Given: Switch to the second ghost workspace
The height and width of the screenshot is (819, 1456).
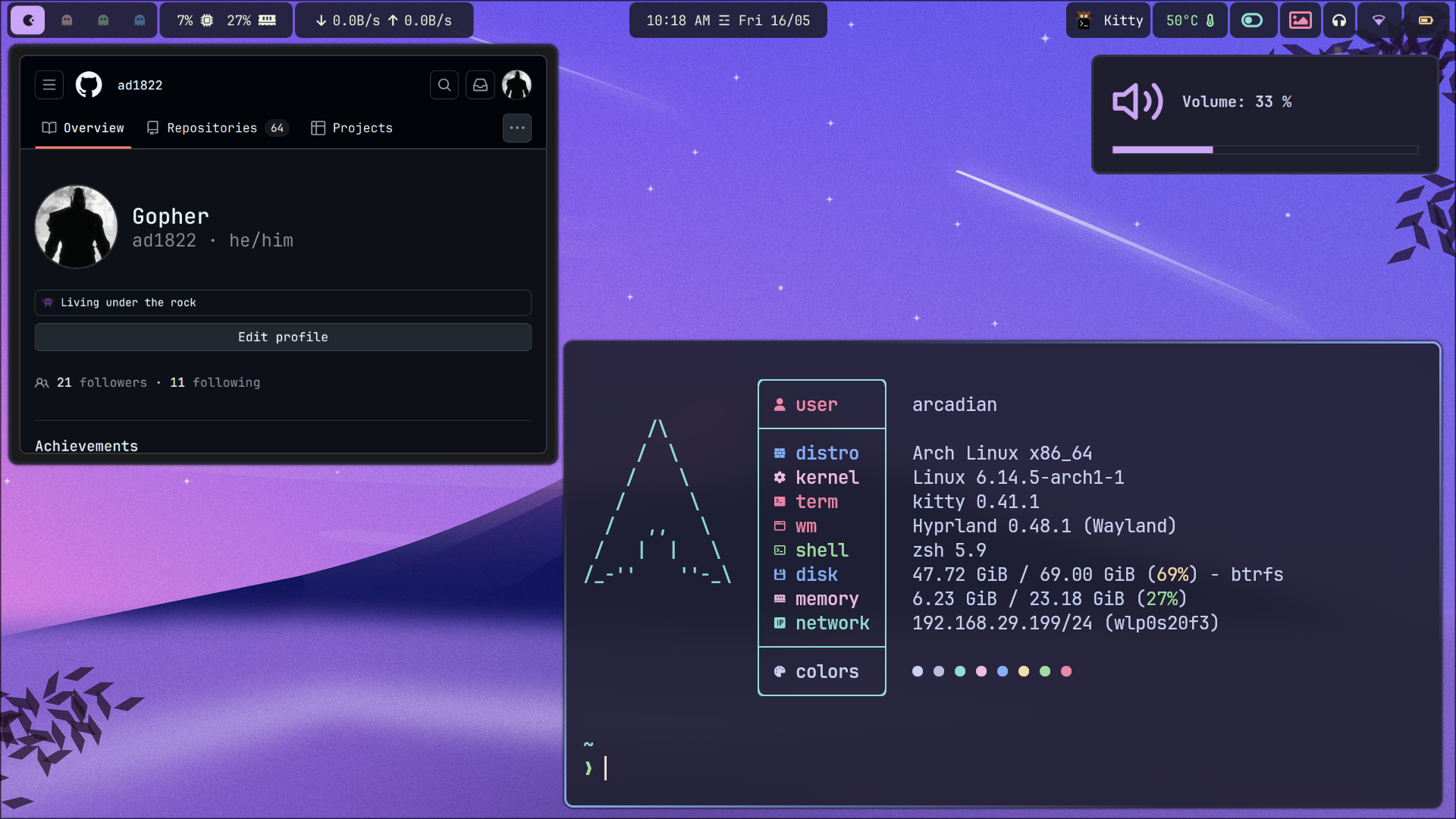Looking at the screenshot, I should (103, 20).
